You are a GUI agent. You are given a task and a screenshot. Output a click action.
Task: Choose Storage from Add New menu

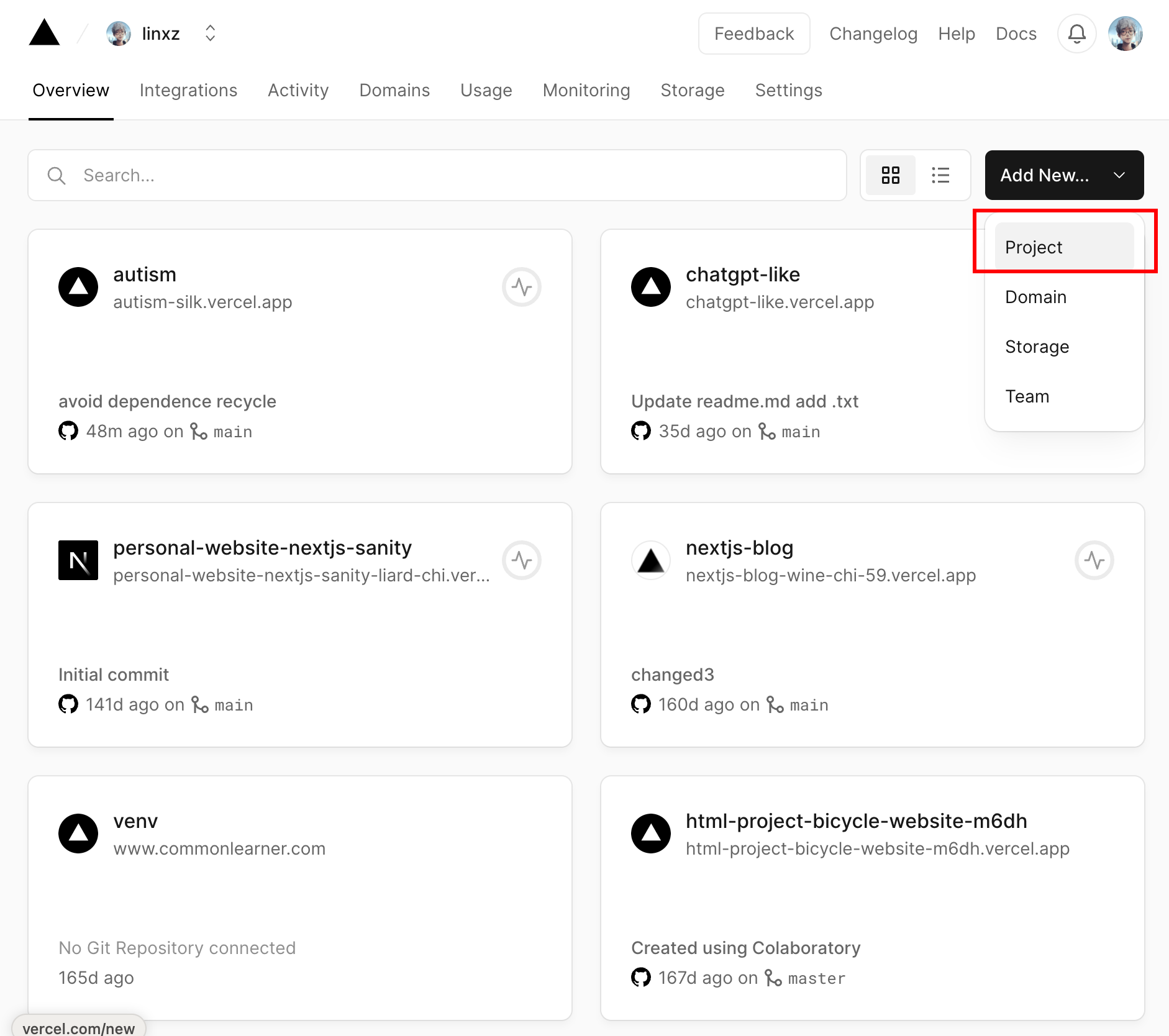coord(1065,347)
